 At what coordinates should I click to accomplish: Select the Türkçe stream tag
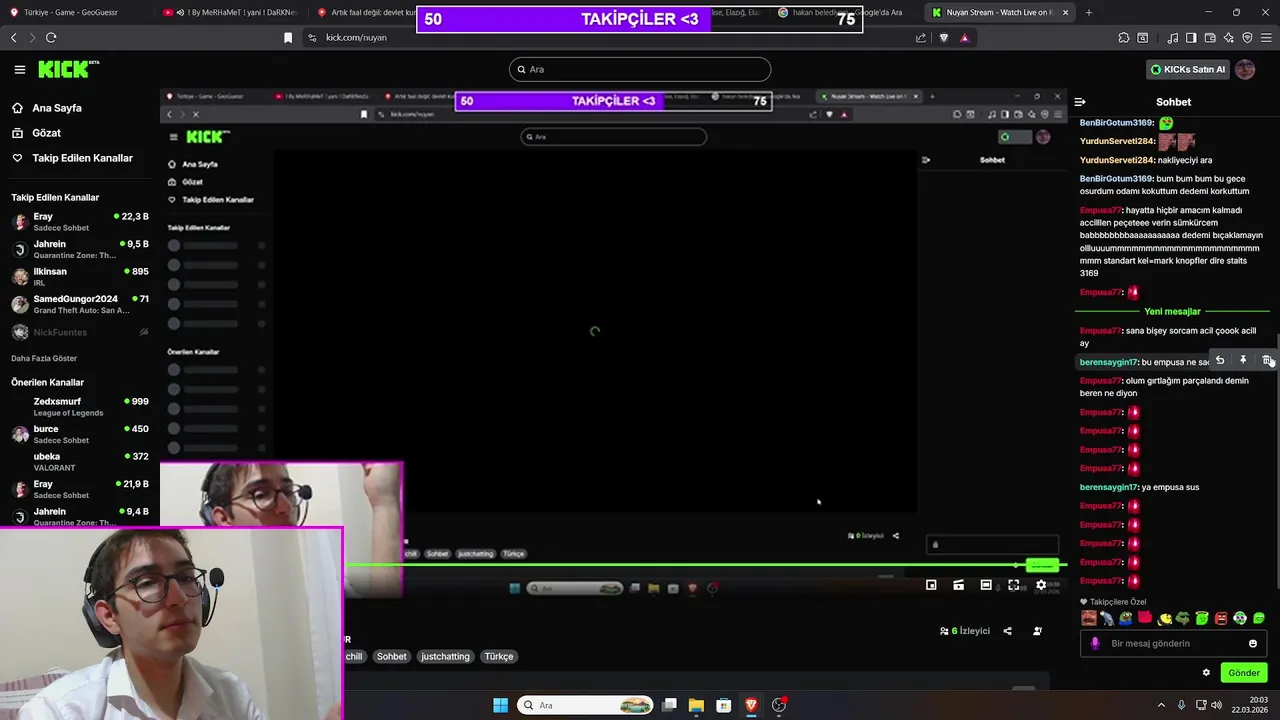tap(499, 656)
